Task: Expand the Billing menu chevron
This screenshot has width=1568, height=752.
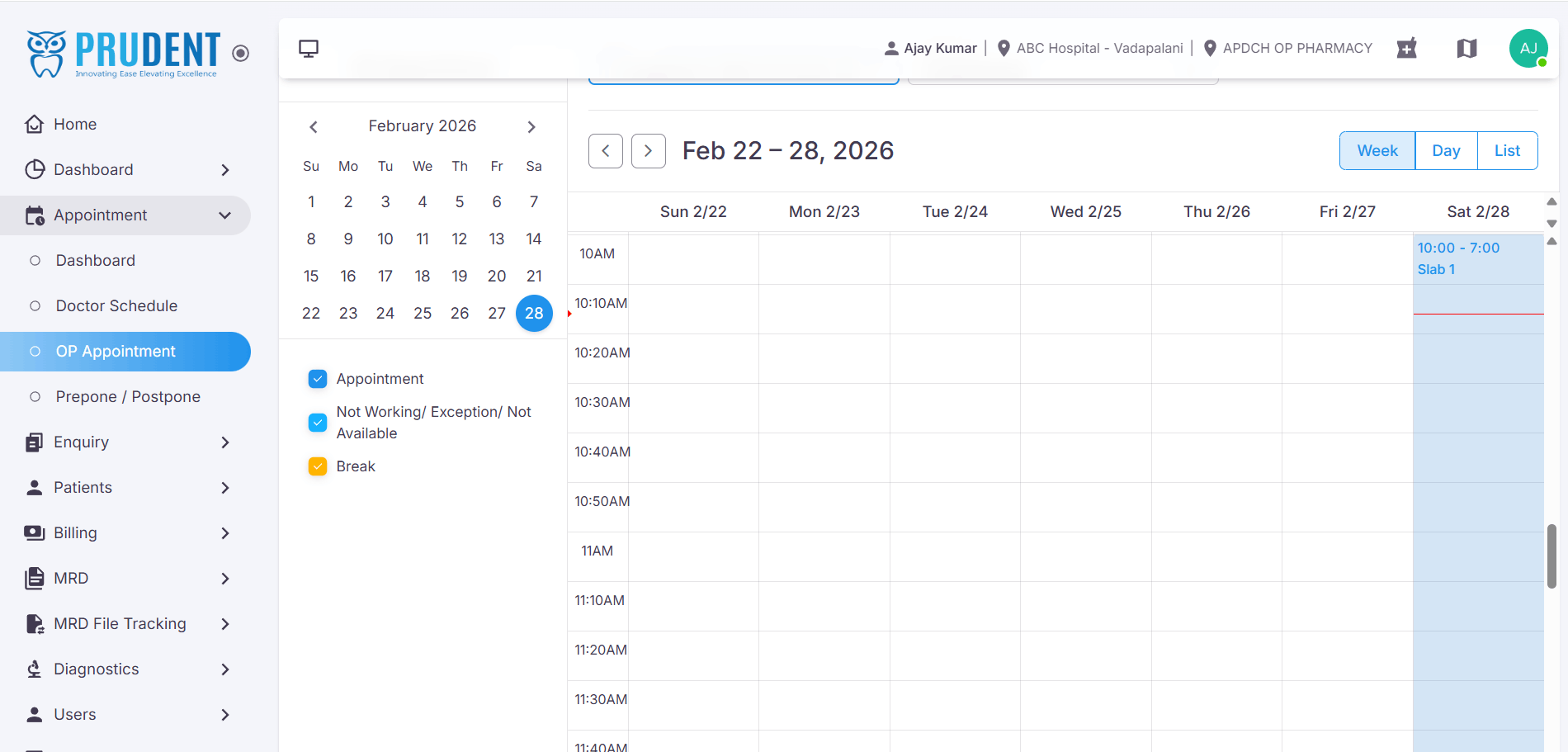Action: [225, 533]
